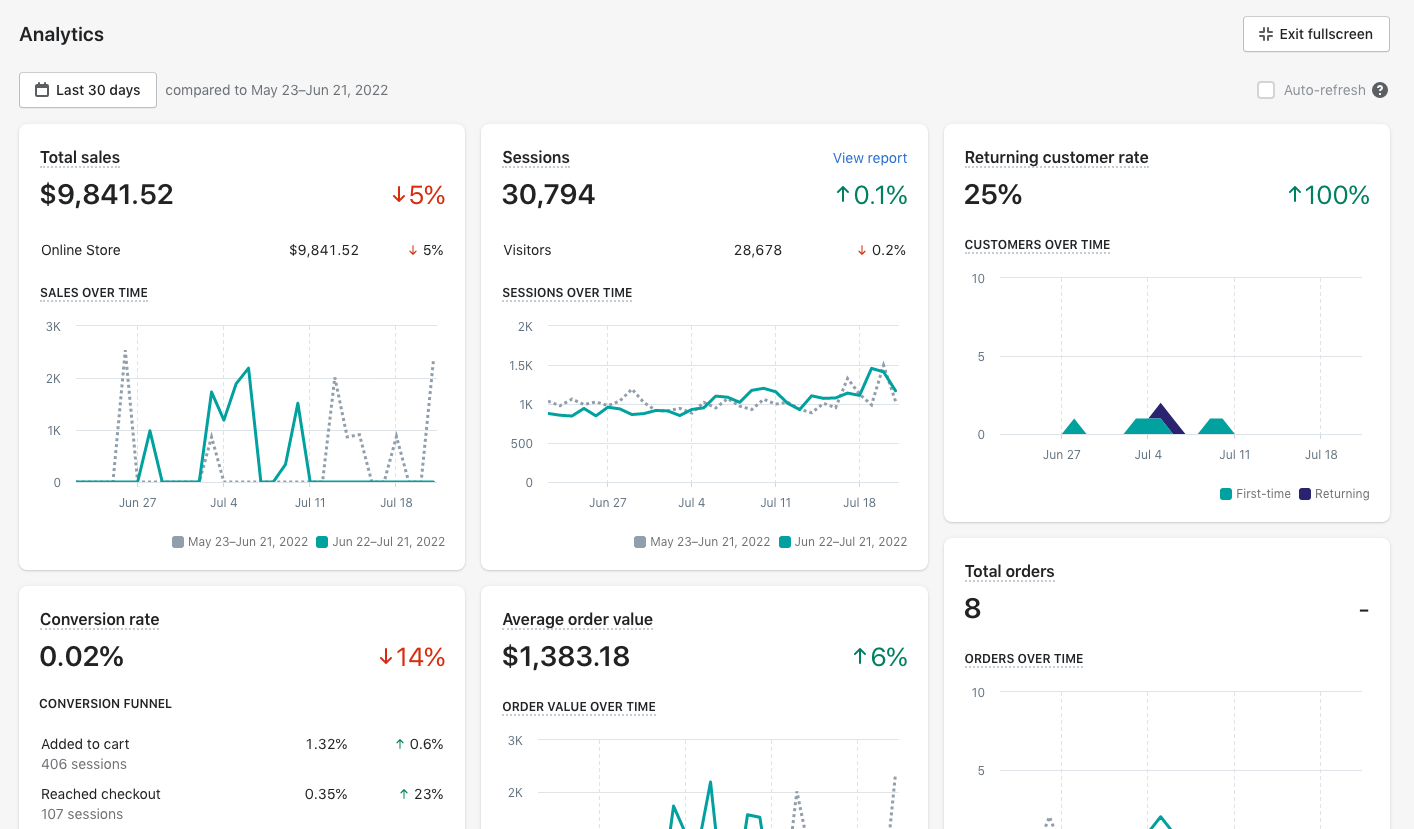1414x829 pixels.
Task: Click the Total sales card title
Action: click(80, 157)
